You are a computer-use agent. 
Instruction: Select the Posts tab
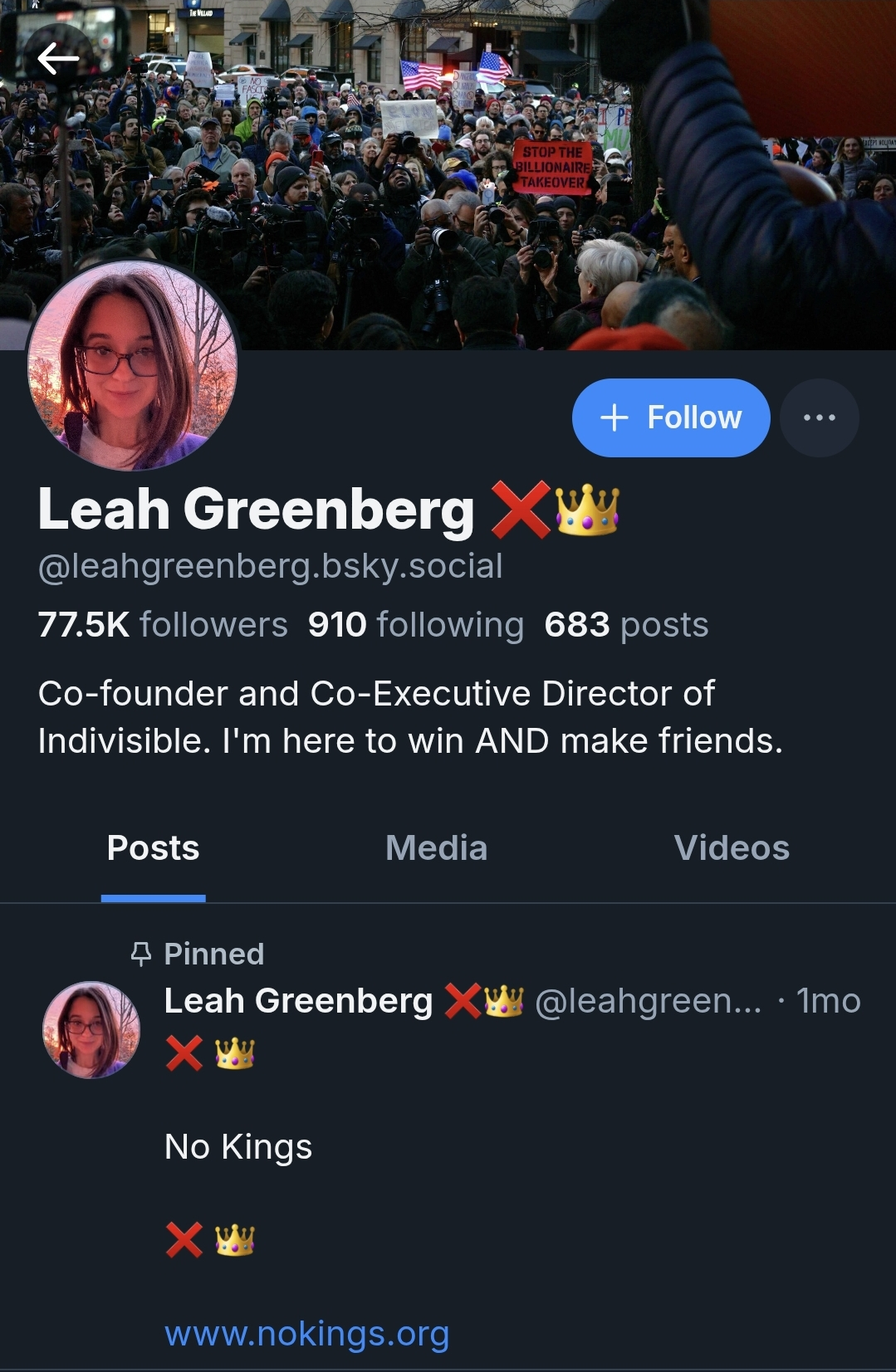coord(153,848)
